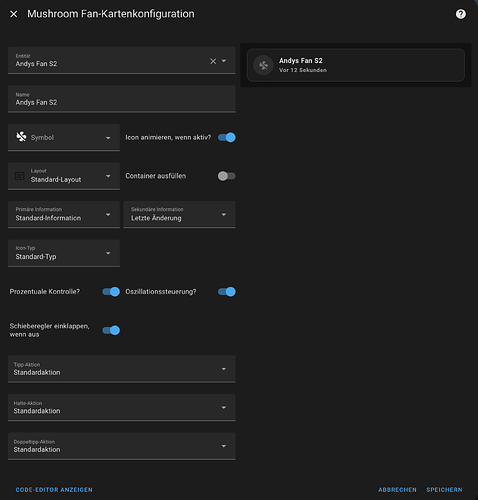This screenshot has width=478, height=500.
Task: Click the Name text field
Action: click(x=122, y=99)
